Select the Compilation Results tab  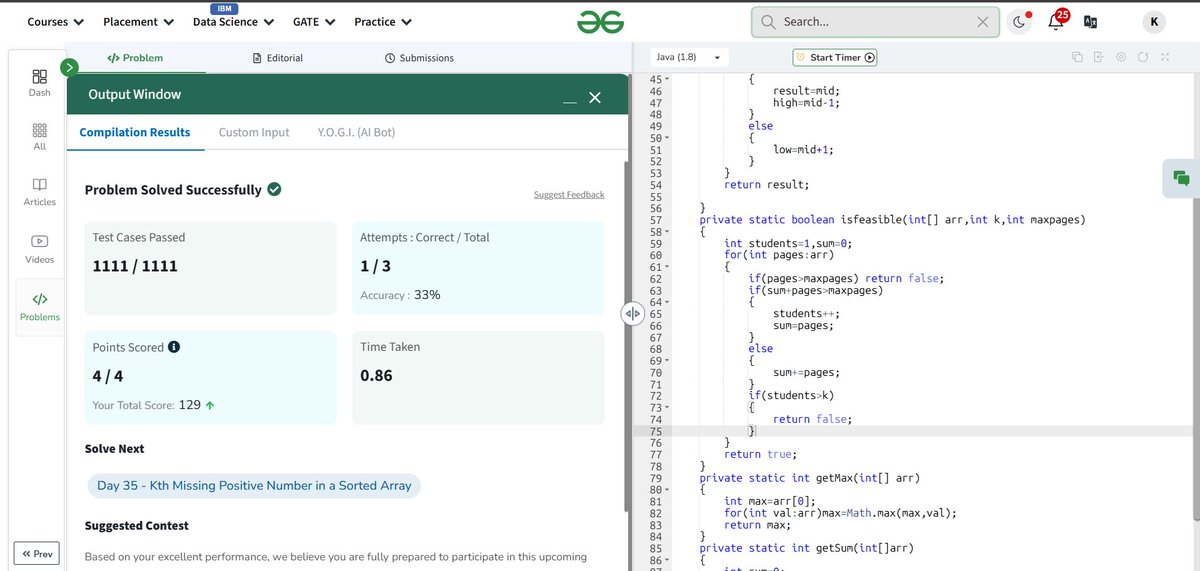[135, 132]
